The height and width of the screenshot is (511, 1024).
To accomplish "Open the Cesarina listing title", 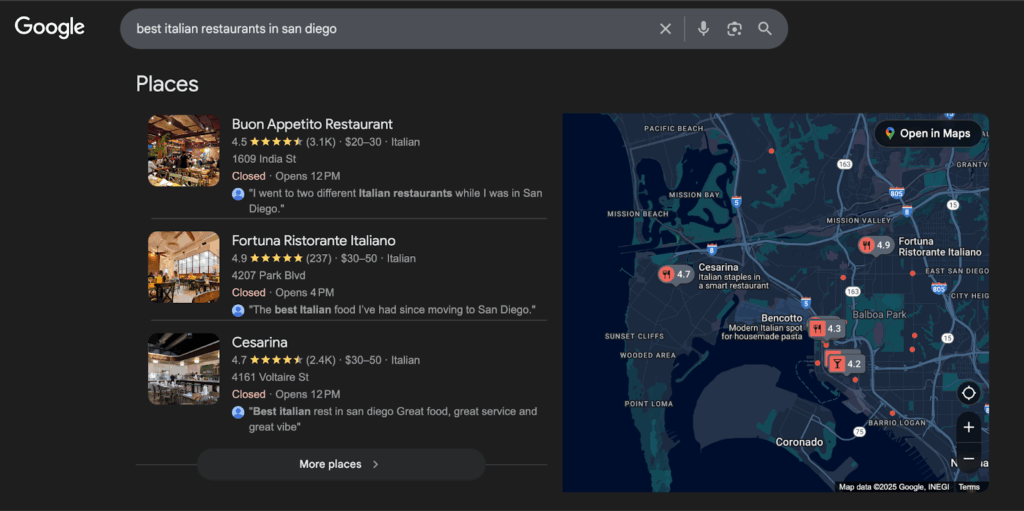I will tap(259, 342).
